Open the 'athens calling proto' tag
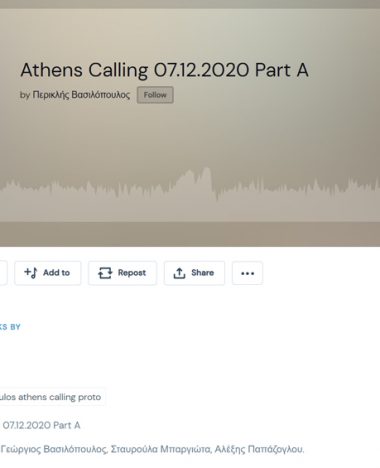 click(51, 397)
